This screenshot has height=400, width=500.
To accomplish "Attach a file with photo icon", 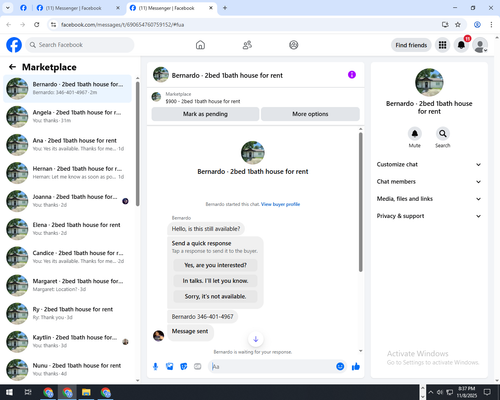I will pyautogui.click(x=170, y=367).
